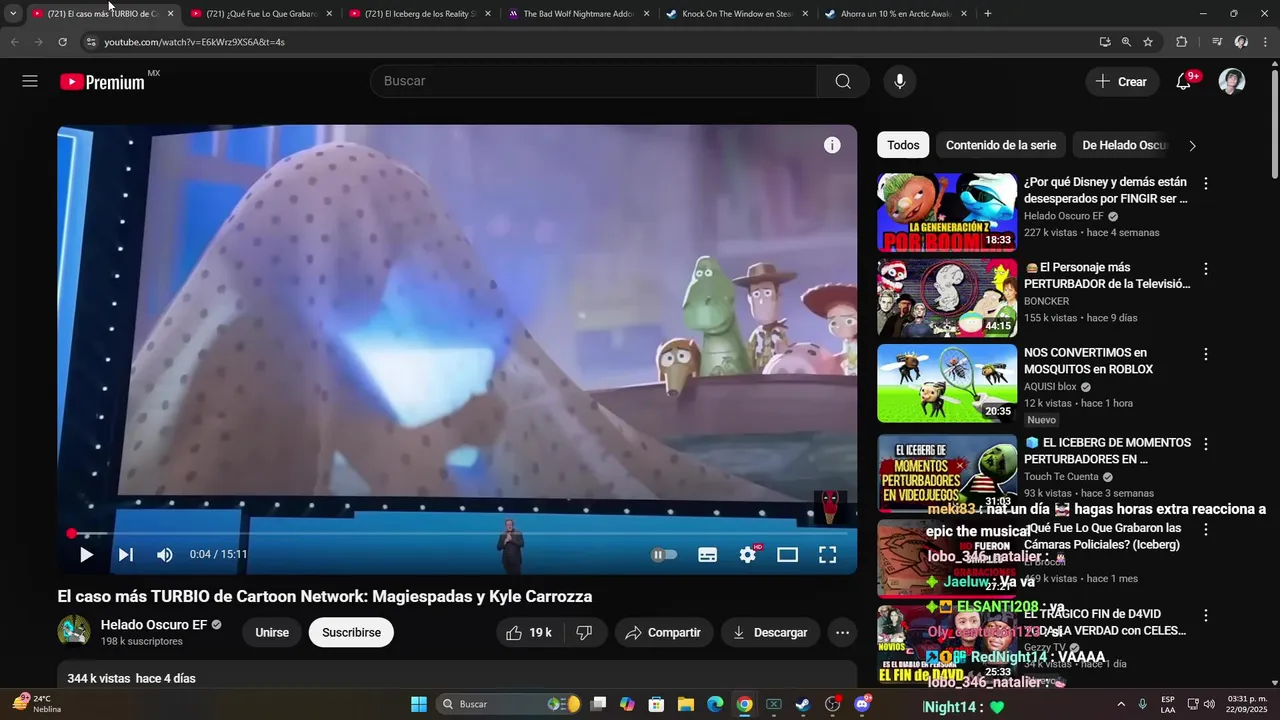Start voice search with the microphone
This screenshot has width=1280, height=720.
(900, 81)
